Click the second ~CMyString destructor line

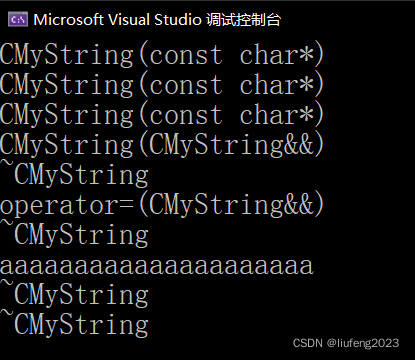coord(74,234)
